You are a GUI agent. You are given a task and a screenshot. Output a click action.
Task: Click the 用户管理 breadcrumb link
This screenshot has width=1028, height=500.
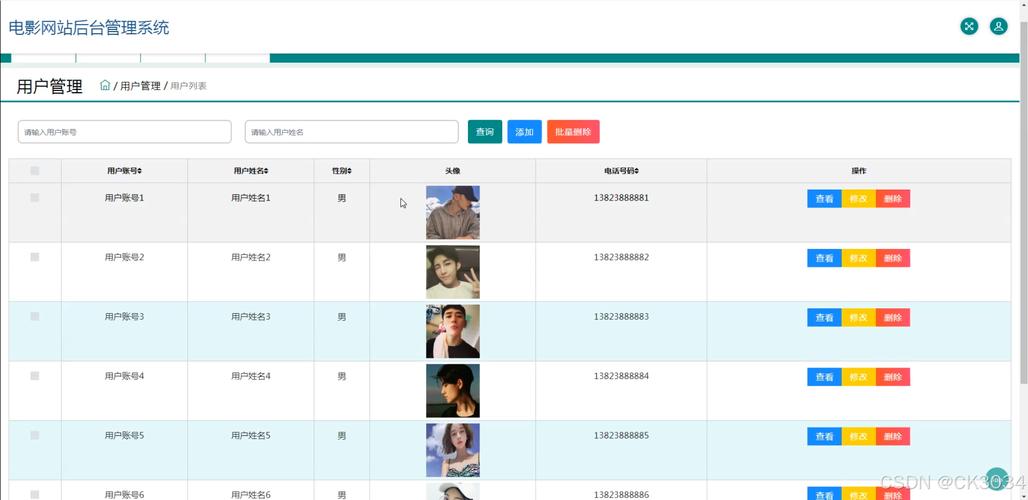pos(140,86)
